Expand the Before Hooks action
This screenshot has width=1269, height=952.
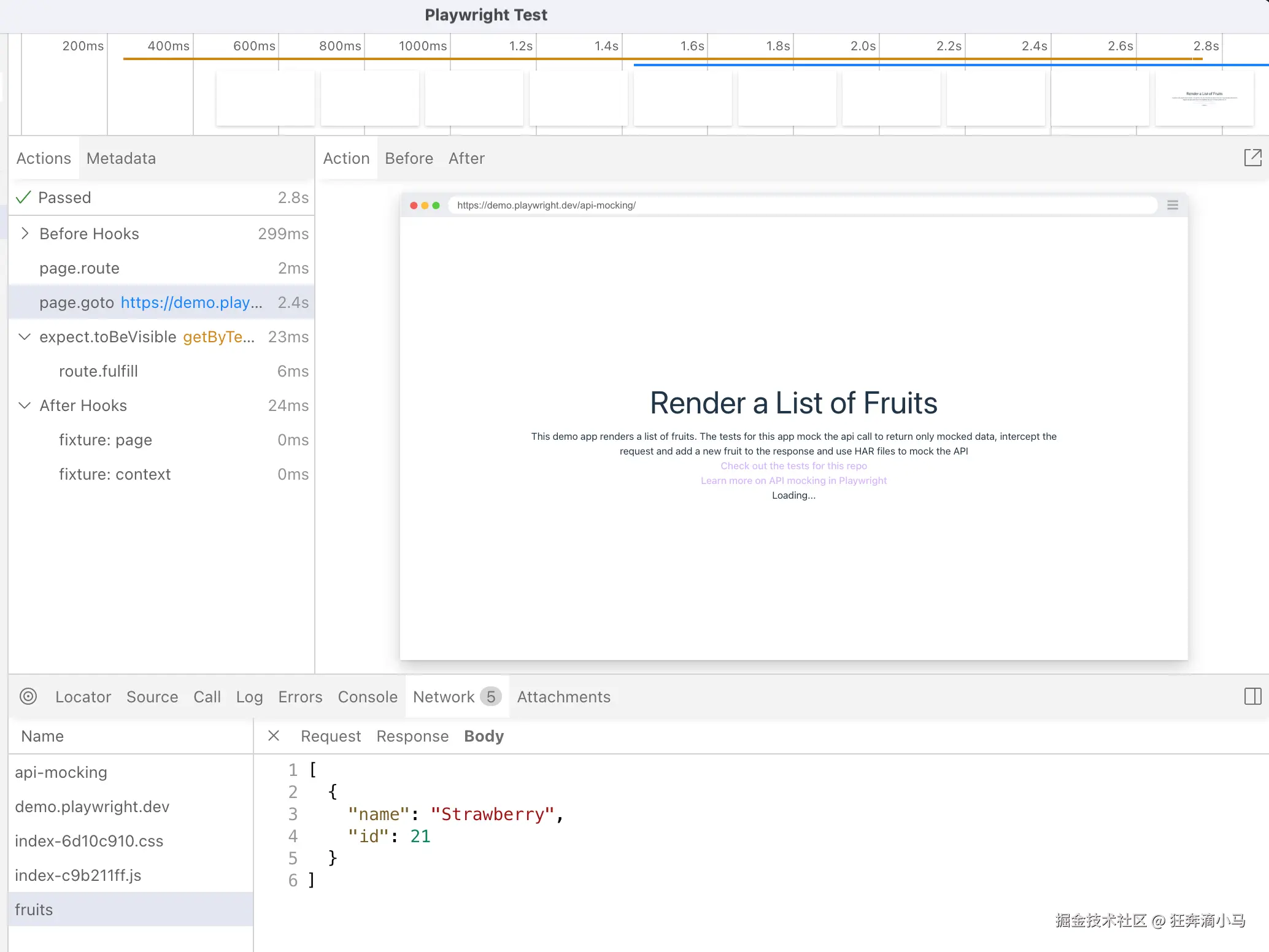[x=25, y=233]
